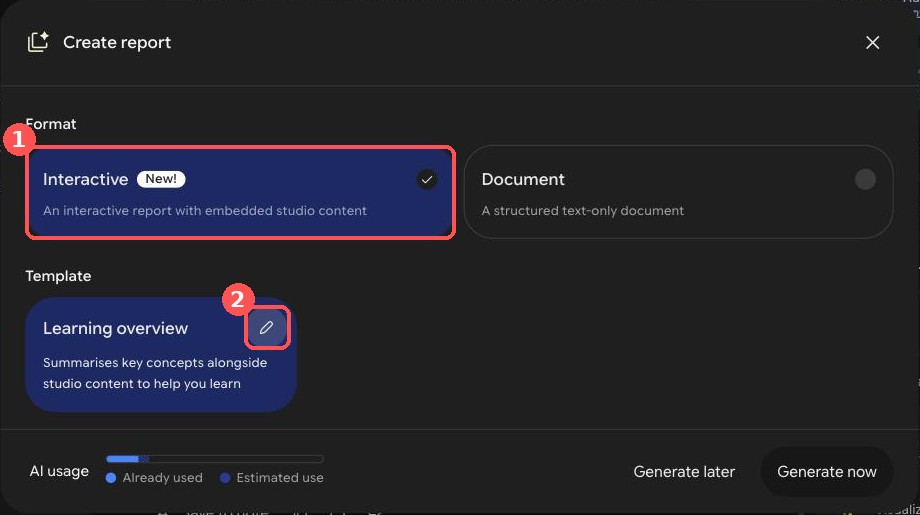The width and height of the screenshot is (920, 515).
Task: Click Generate later button
Action: (684, 472)
